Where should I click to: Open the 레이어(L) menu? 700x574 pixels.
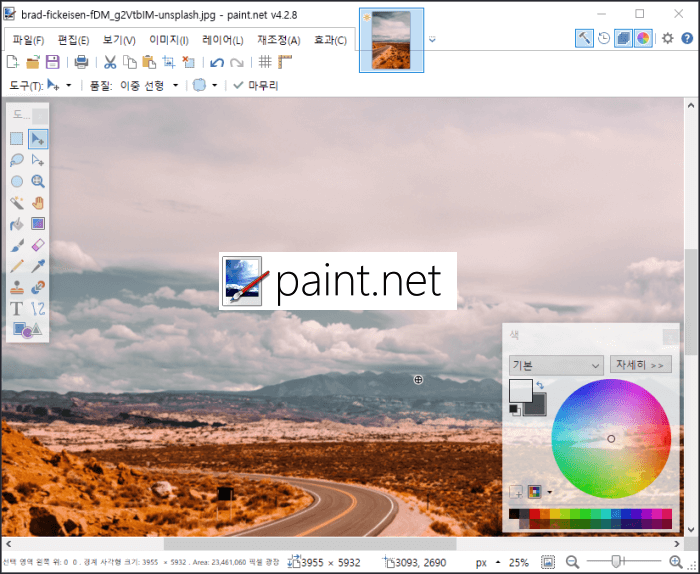point(222,40)
